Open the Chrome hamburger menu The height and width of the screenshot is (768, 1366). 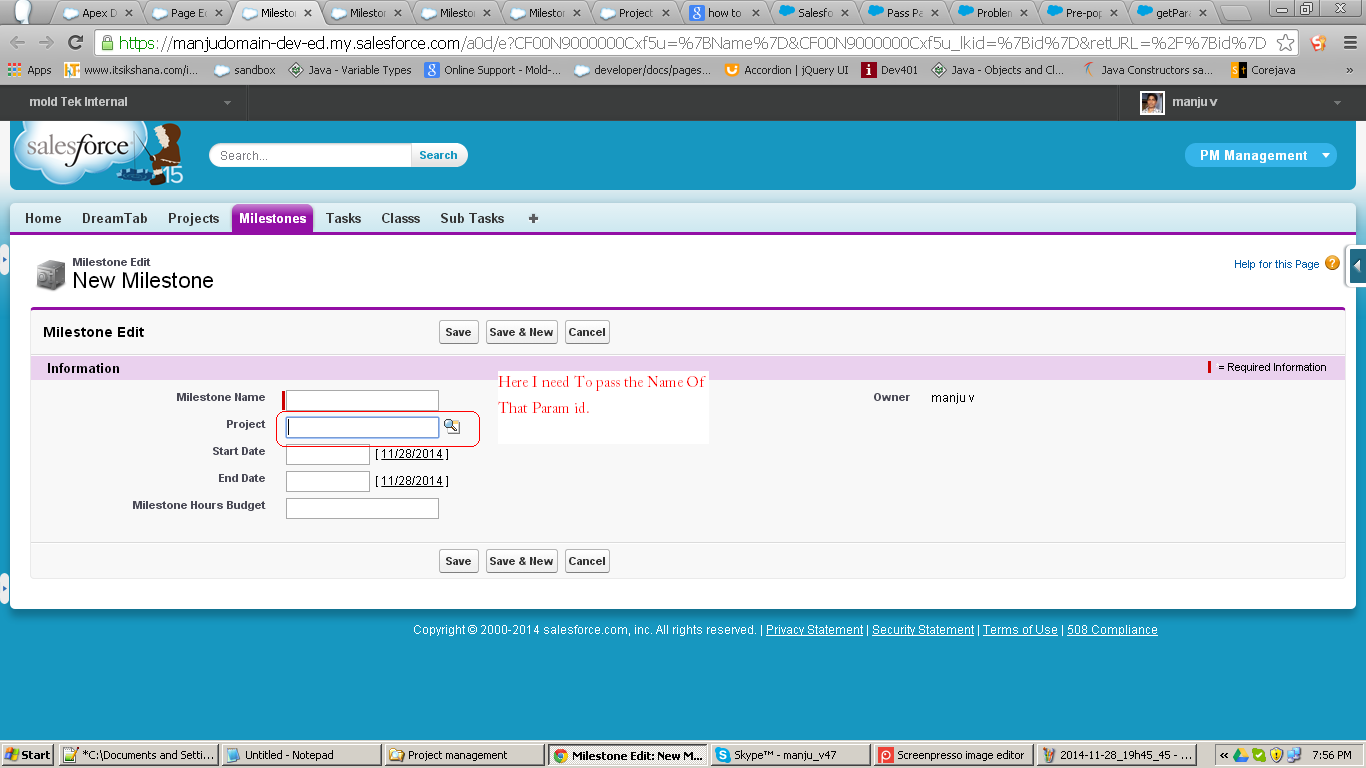1348,43
